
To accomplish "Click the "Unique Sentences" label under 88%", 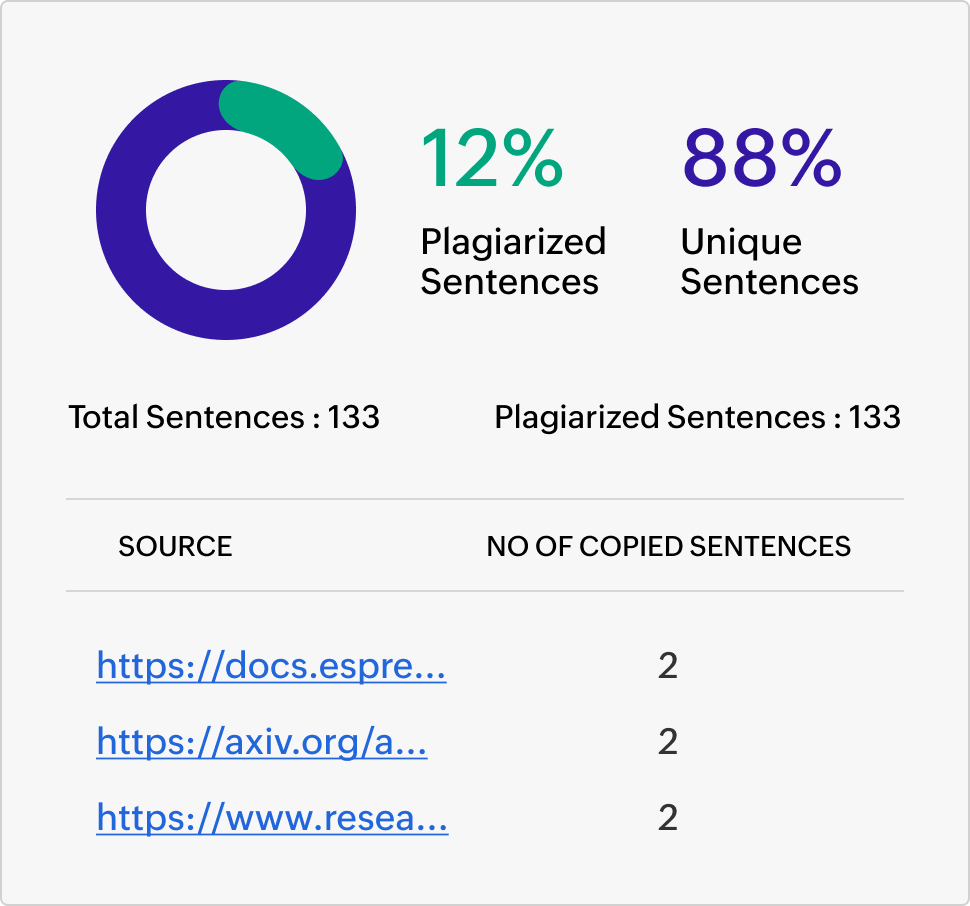I will pos(769,261).
